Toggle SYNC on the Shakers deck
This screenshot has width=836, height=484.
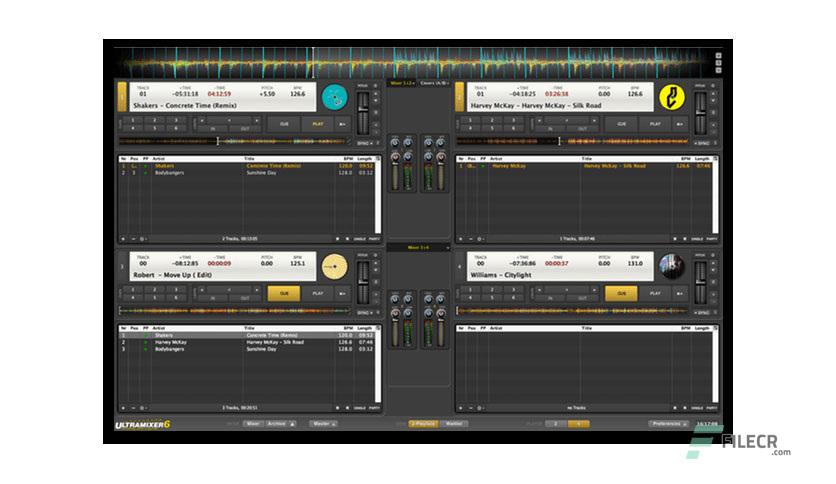[364, 143]
